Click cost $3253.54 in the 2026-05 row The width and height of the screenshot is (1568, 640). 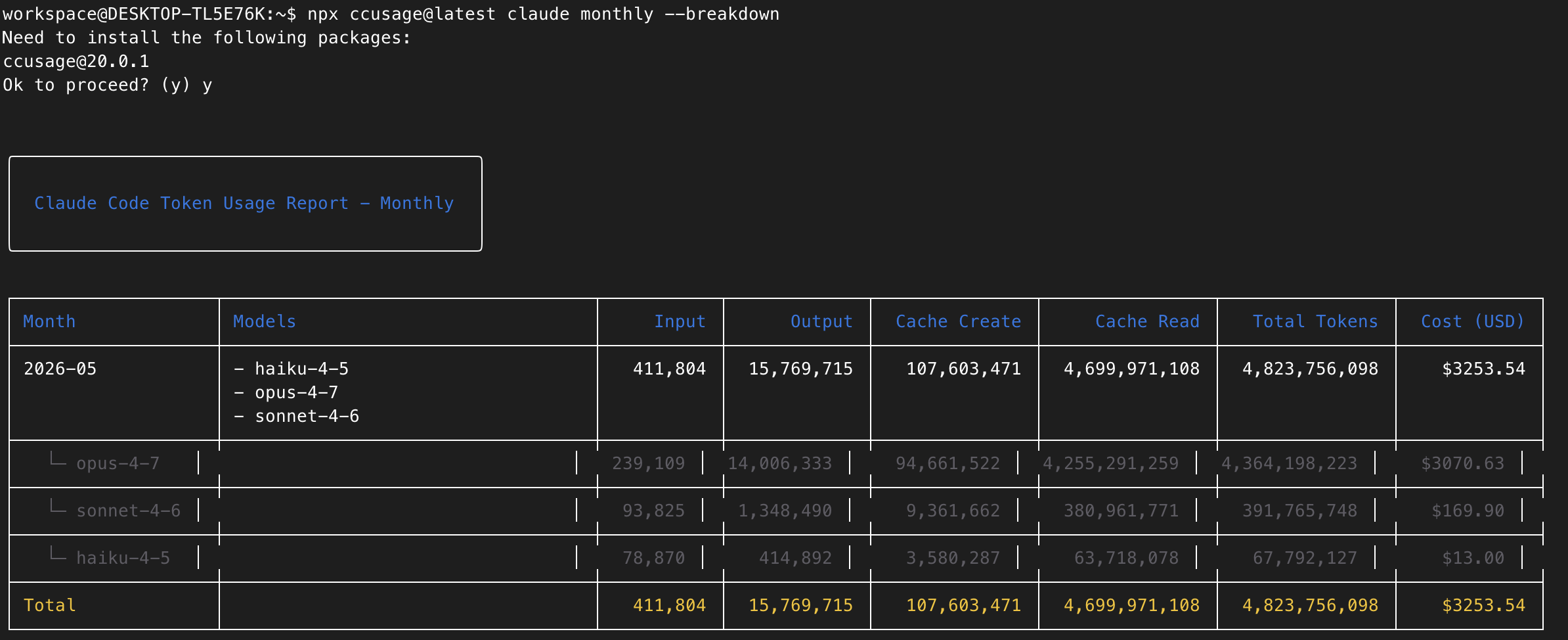pos(1483,369)
